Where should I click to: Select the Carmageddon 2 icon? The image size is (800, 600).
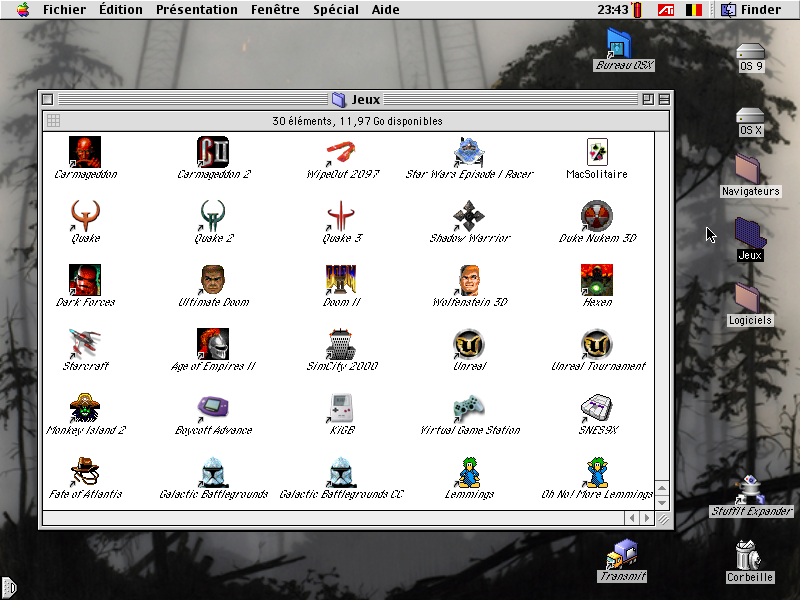coord(213,152)
